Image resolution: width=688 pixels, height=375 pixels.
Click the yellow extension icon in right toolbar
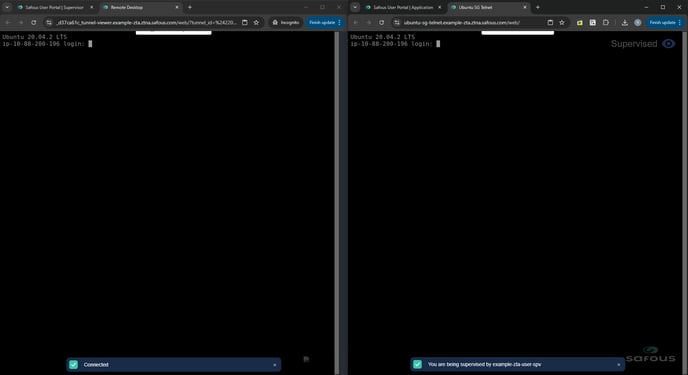(580, 22)
